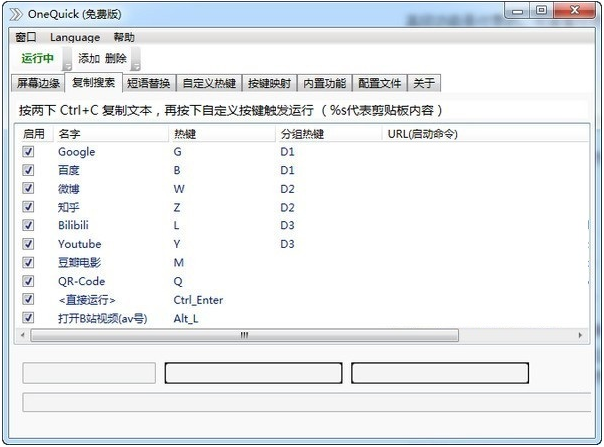Open the Language menu
This screenshot has width=604, height=447.
click(x=75, y=37)
